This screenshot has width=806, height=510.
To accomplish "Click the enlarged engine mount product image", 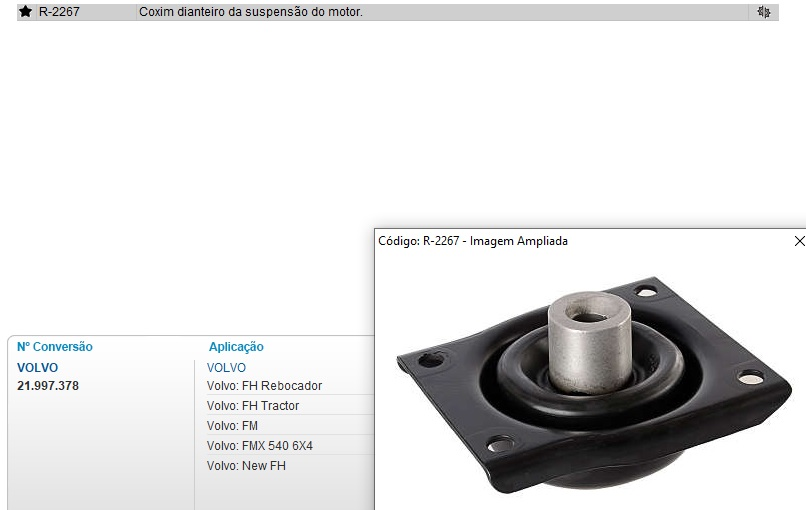I will [x=594, y=386].
